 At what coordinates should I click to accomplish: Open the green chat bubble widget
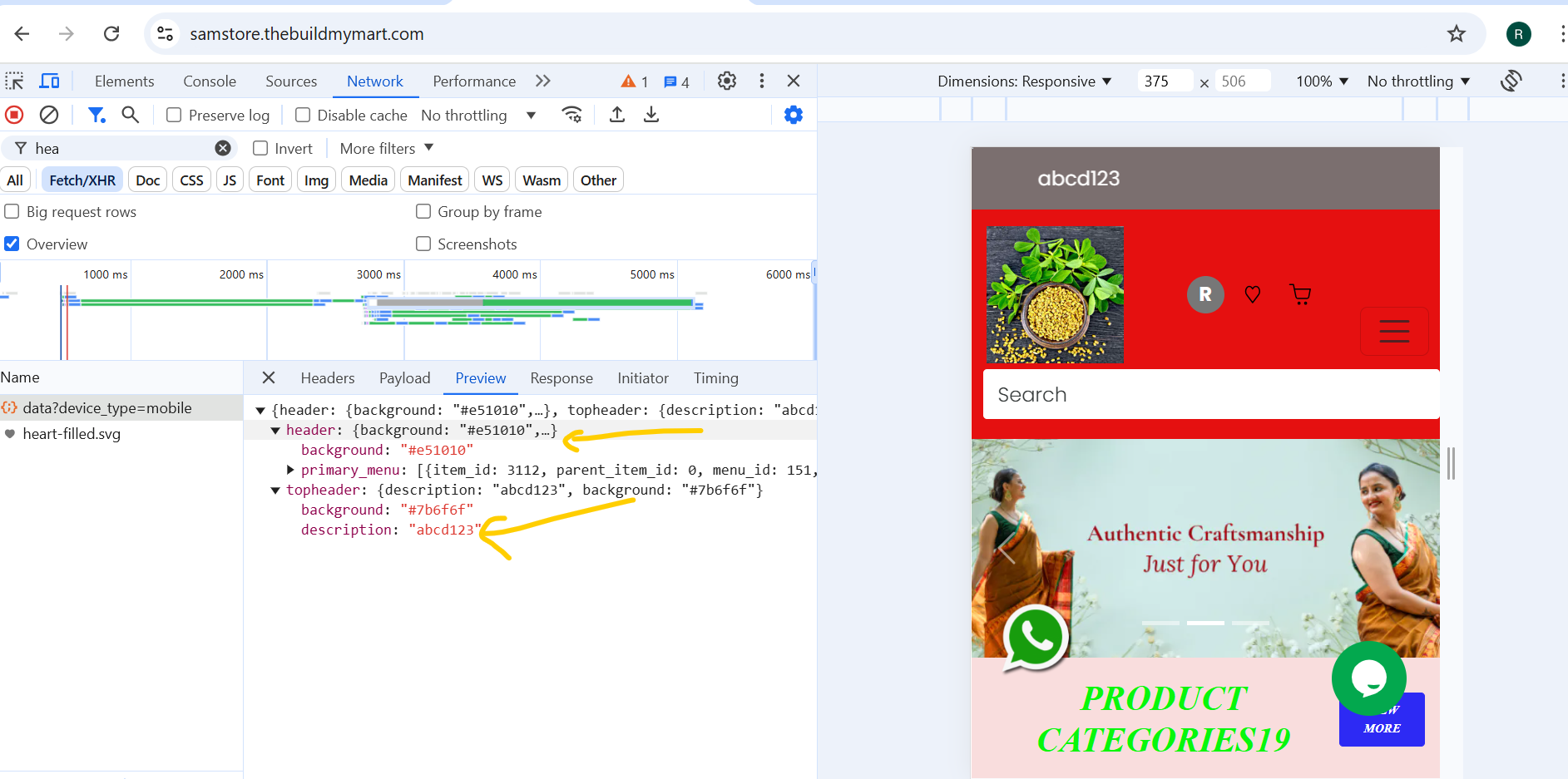click(1368, 678)
